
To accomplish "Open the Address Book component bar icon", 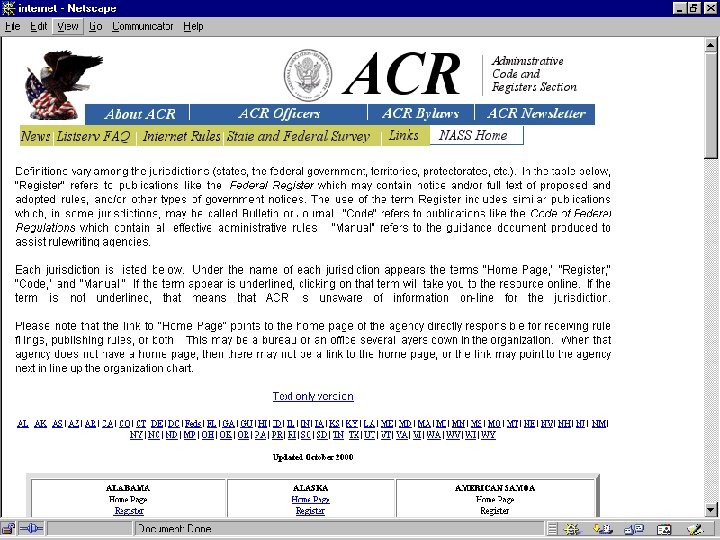I will coord(664,529).
